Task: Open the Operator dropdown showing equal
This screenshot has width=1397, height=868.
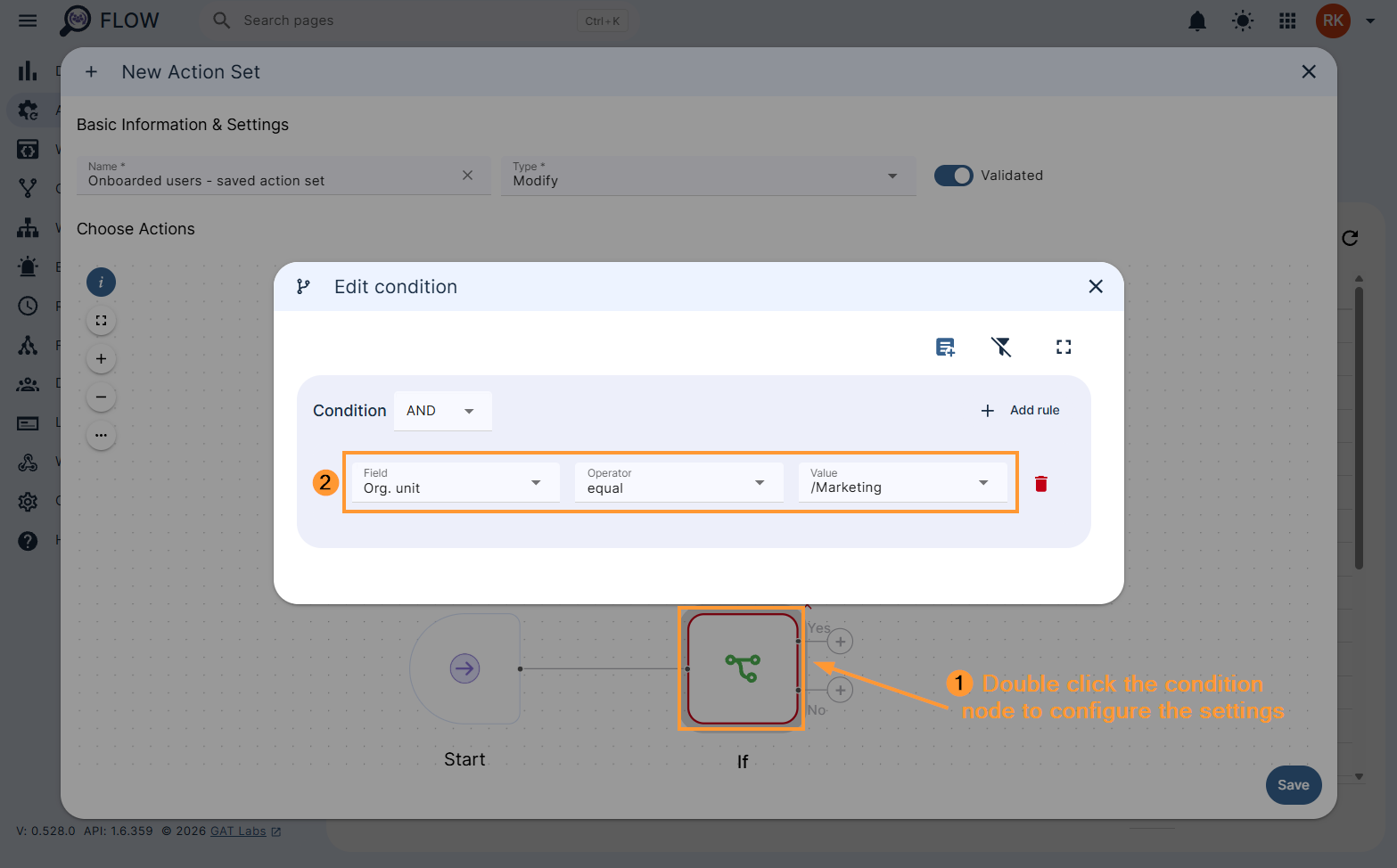Action: 679,482
